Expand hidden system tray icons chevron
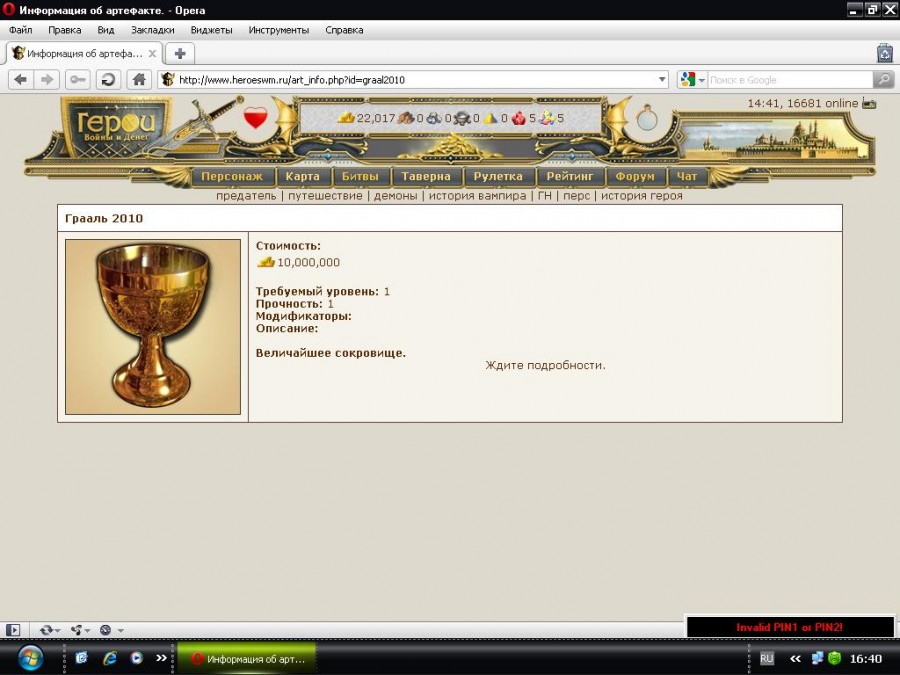This screenshot has width=900, height=675. (796, 659)
